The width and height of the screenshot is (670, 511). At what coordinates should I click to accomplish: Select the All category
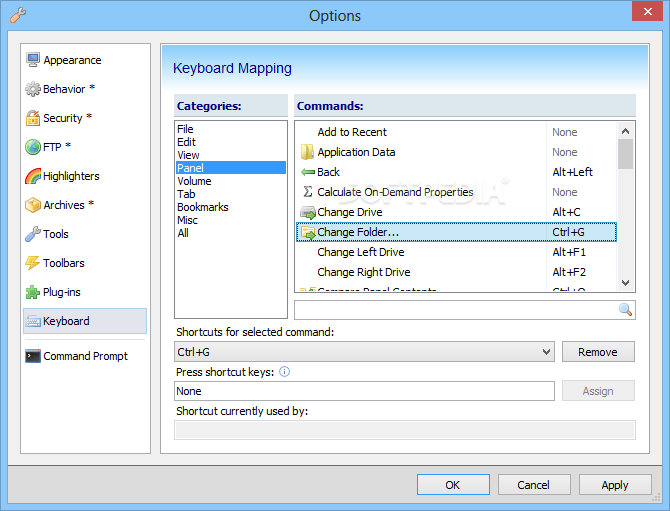tap(231, 233)
